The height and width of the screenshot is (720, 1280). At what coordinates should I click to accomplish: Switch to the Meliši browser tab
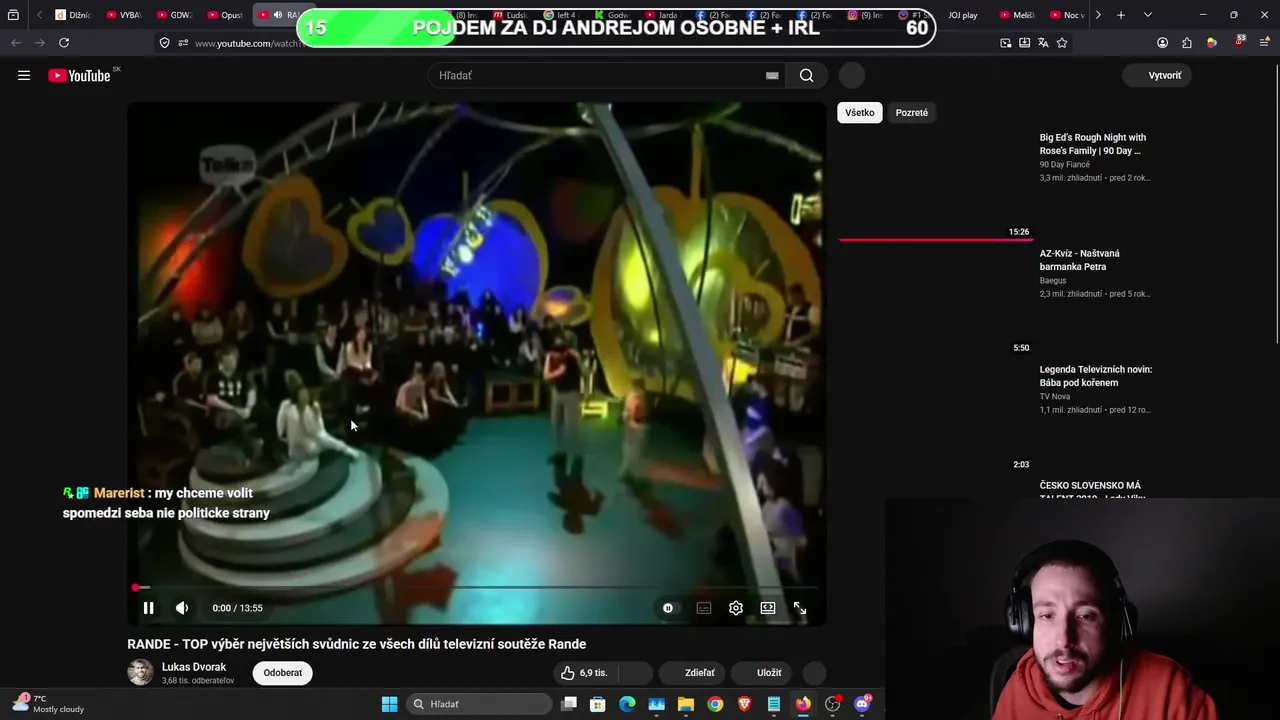(1017, 15)
